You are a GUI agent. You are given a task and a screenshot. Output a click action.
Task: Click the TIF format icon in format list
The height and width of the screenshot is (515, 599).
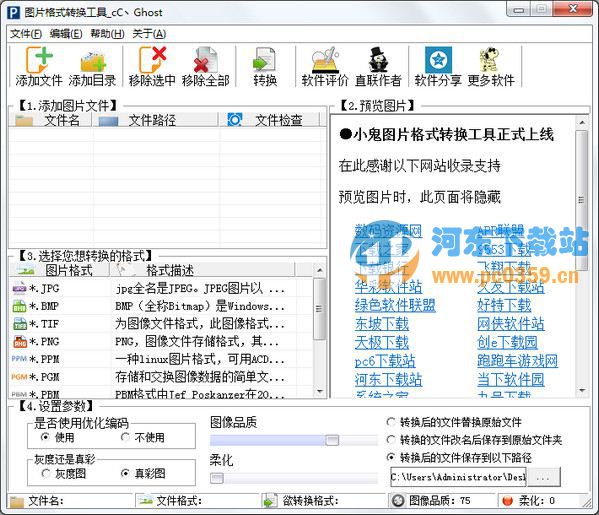pyautogui.click(x=19, y=324)
